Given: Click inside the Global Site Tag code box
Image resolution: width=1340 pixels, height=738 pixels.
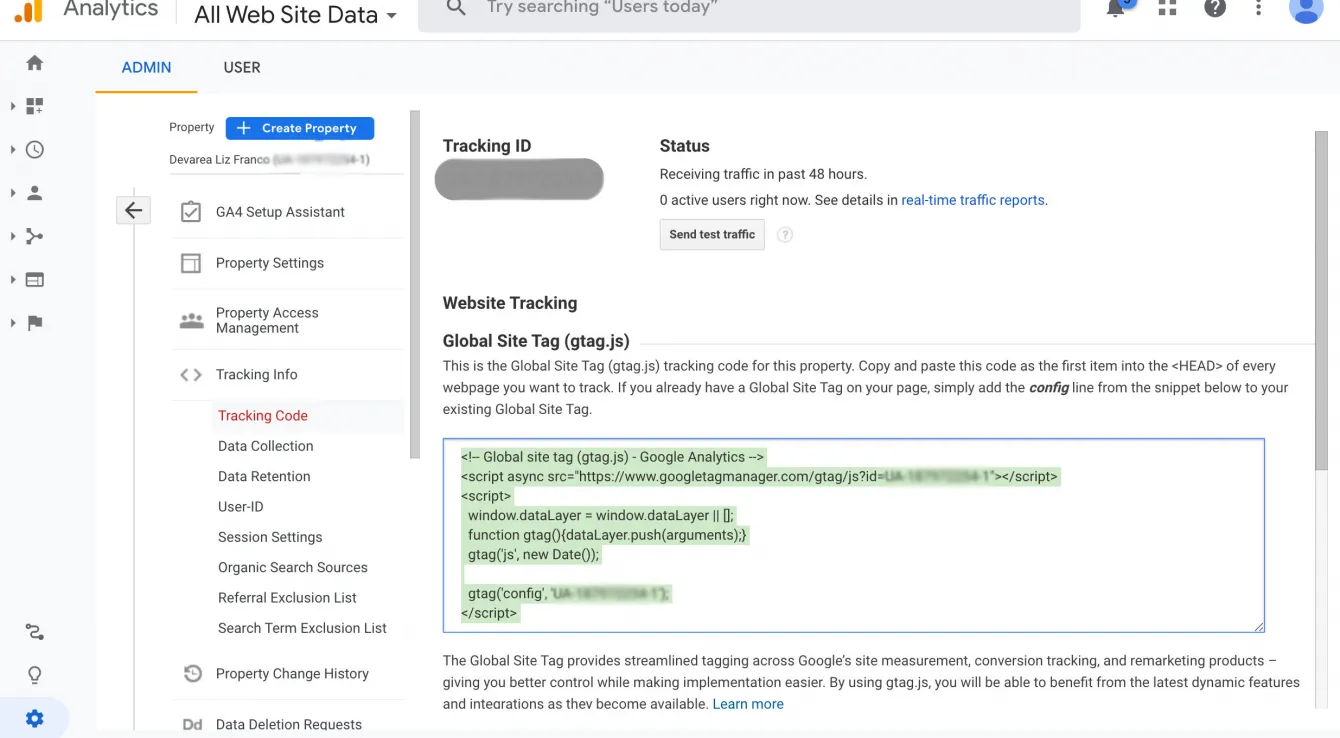Looking at the screenshot, I should click(854, 535).
